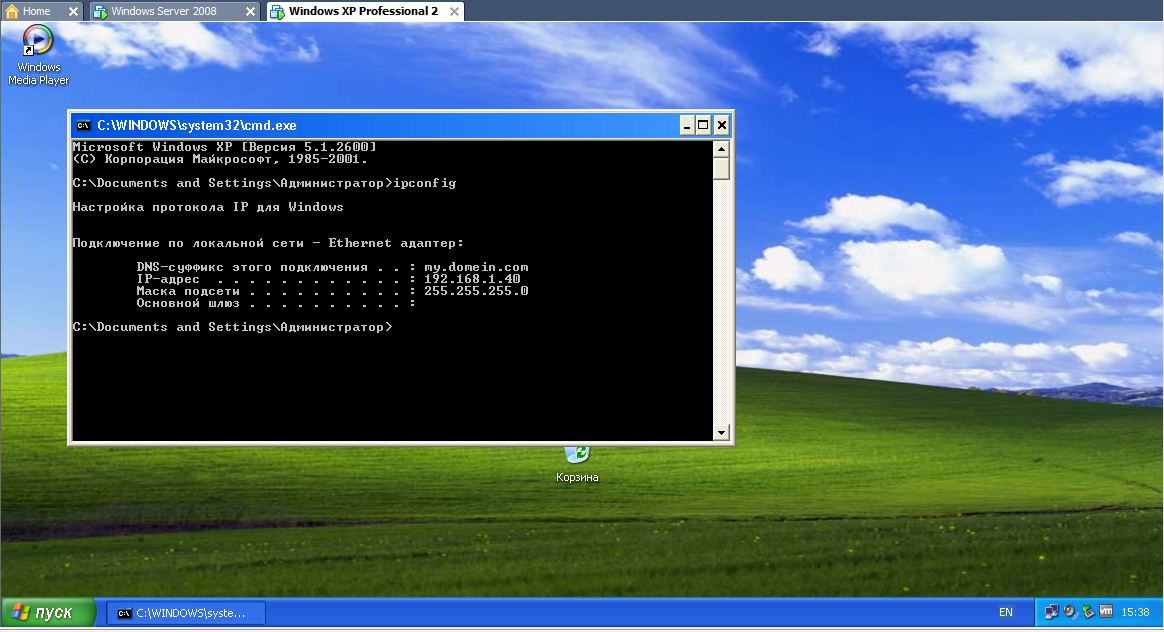Click the cmd scrollbar down arrow

[721, 432]
